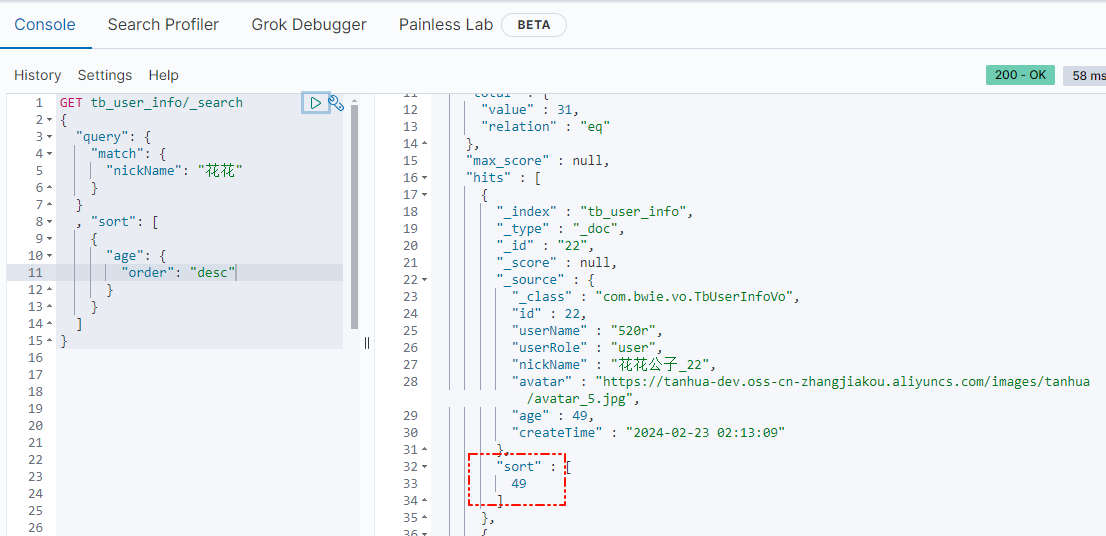
Task: Collapse the "age" block at line 10
Action: [49, 255]
